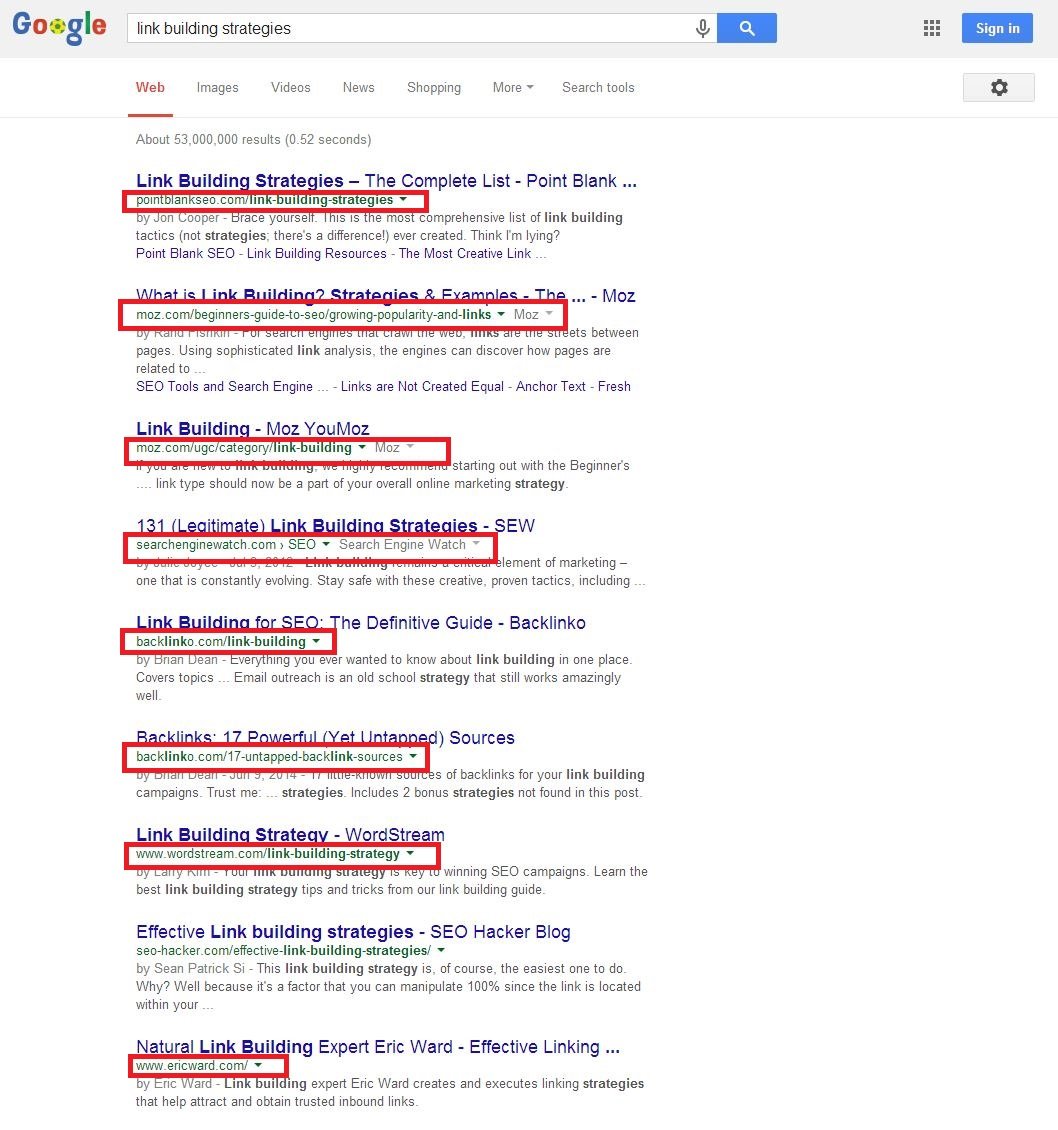Click the Sign in button

pyautogui.click(x=996, y=28)
